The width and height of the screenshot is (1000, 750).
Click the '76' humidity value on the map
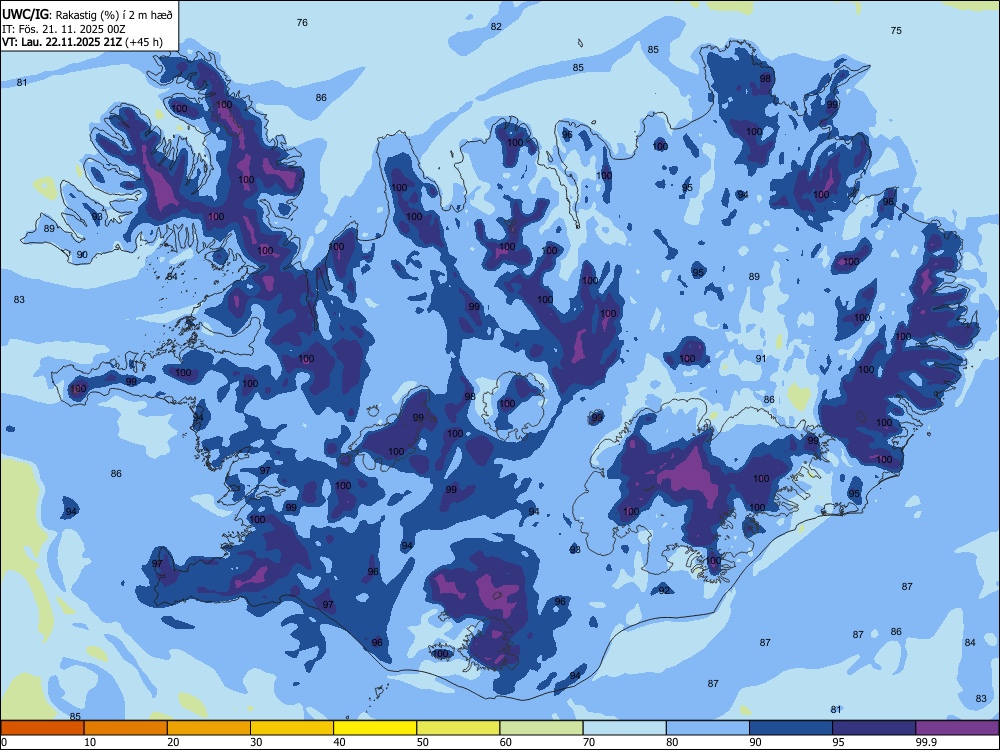[x=302, y=22]
